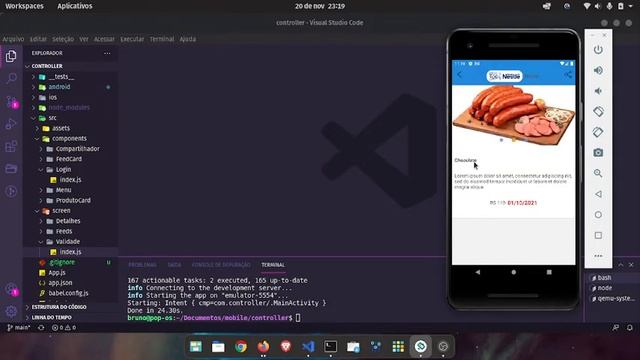This screenshot has height=360, width=640.
Task: Open the Aplicativos menu in top bar
Action: point(75,6)
